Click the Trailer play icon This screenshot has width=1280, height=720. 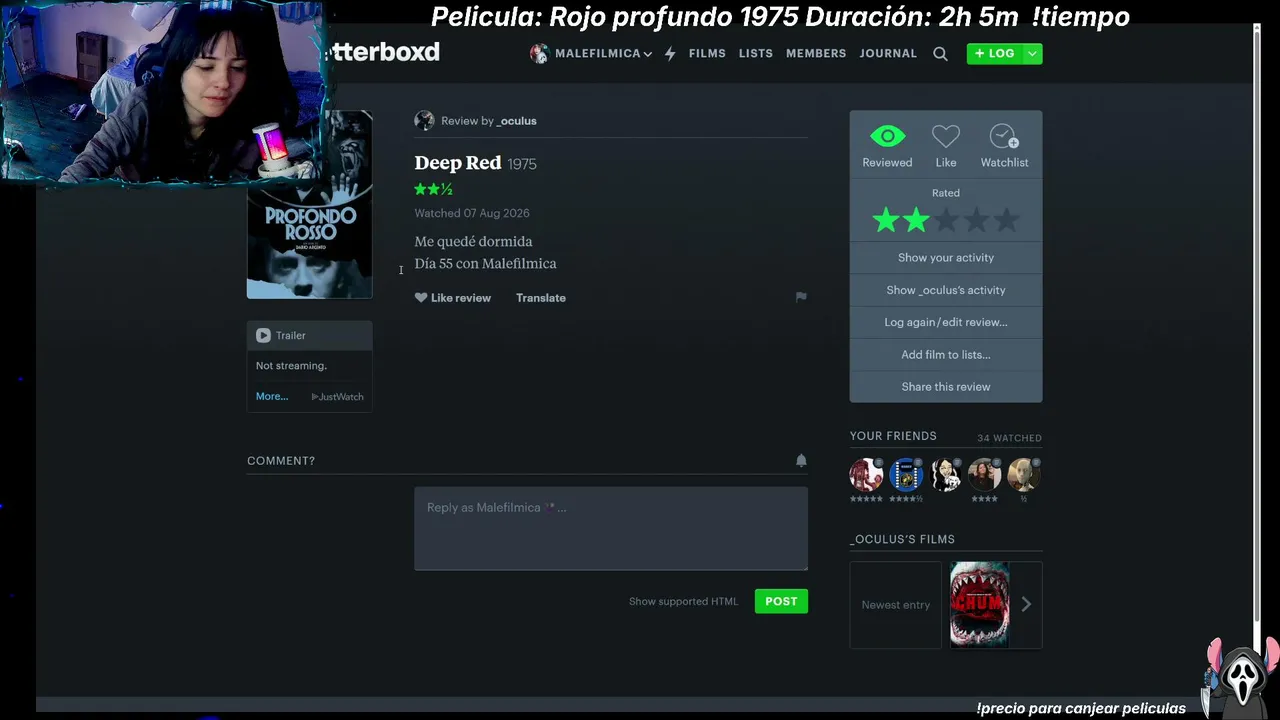point(263,336)
